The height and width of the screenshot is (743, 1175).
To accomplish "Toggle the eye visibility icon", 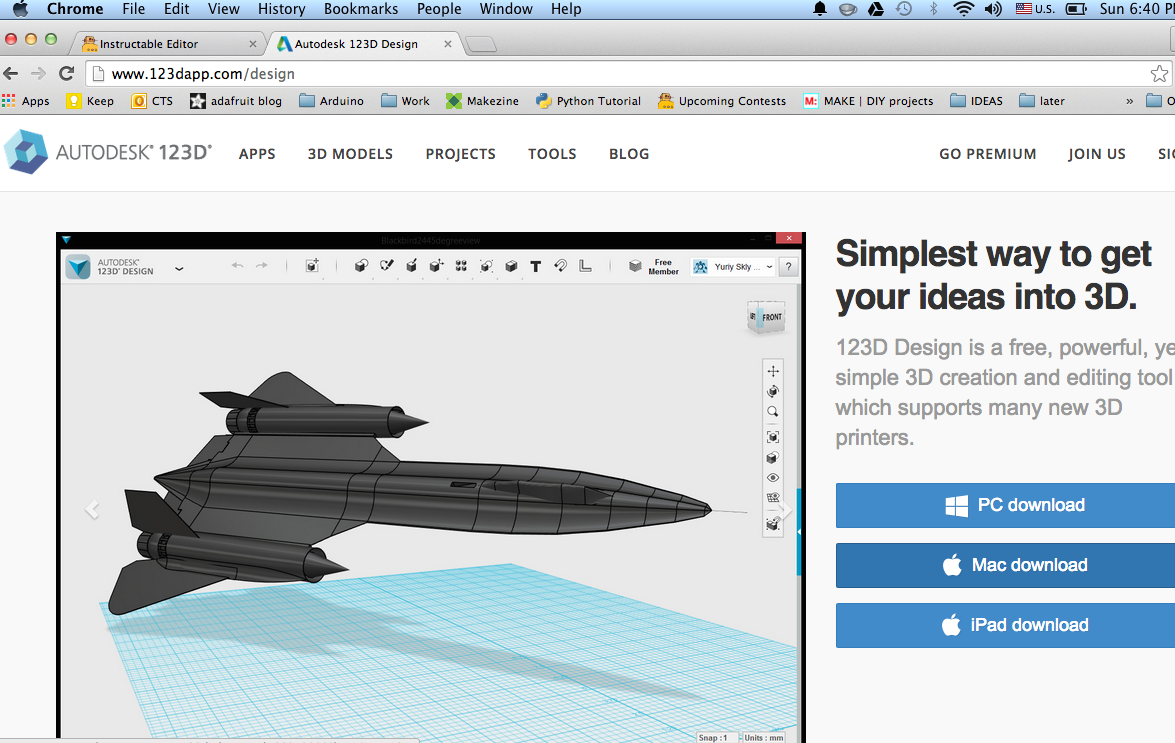I will pyautogui.click(x=773, y=478).
